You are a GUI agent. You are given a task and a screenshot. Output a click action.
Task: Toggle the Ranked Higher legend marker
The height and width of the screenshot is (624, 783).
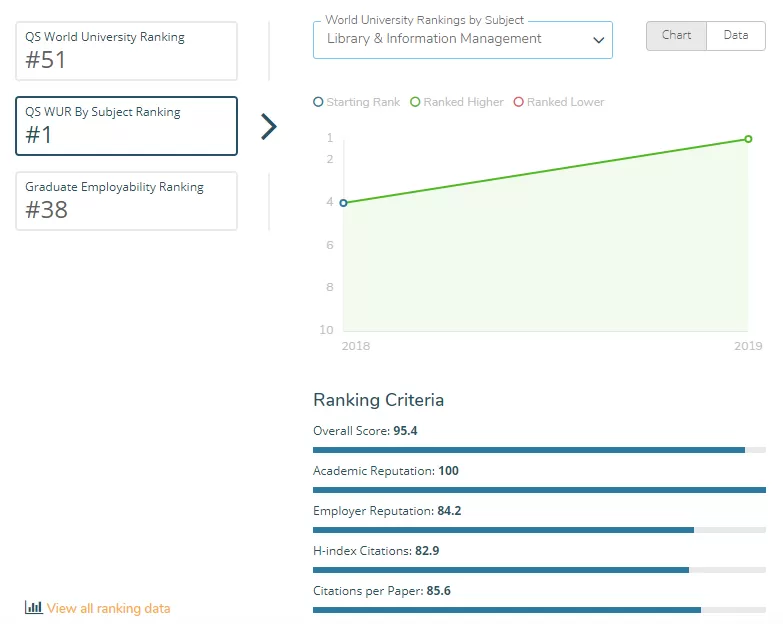point(415,102)
